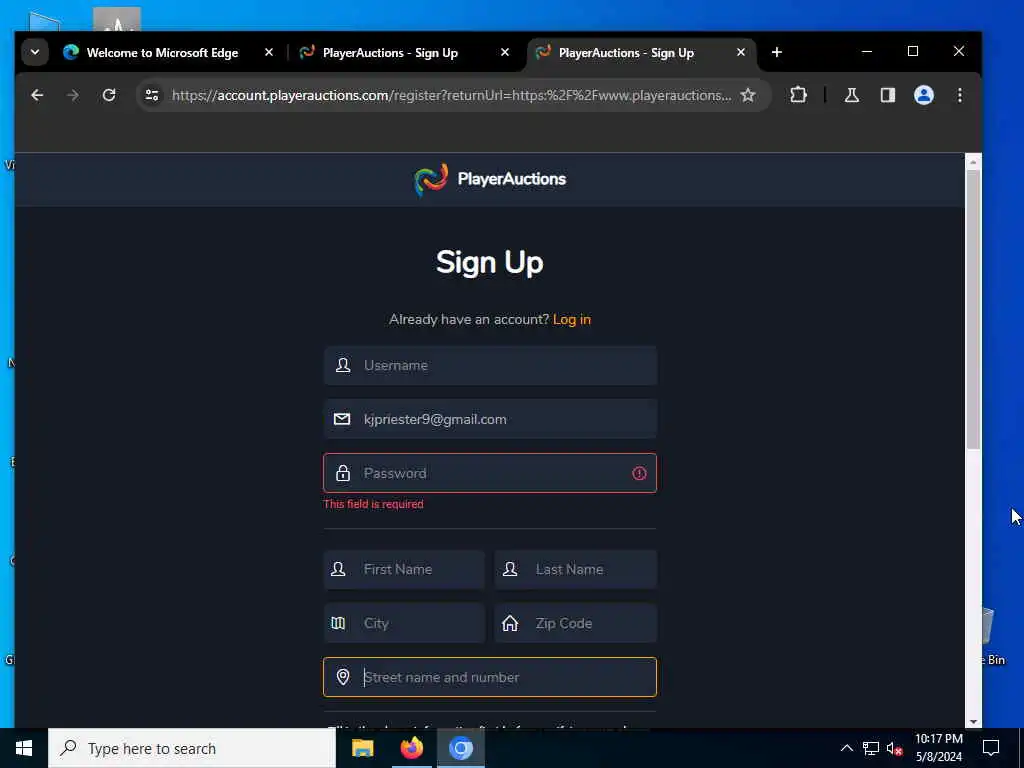The image size is (1024, 768).
Task: Click the browser back arrow
Action: (x=37, y=95)
